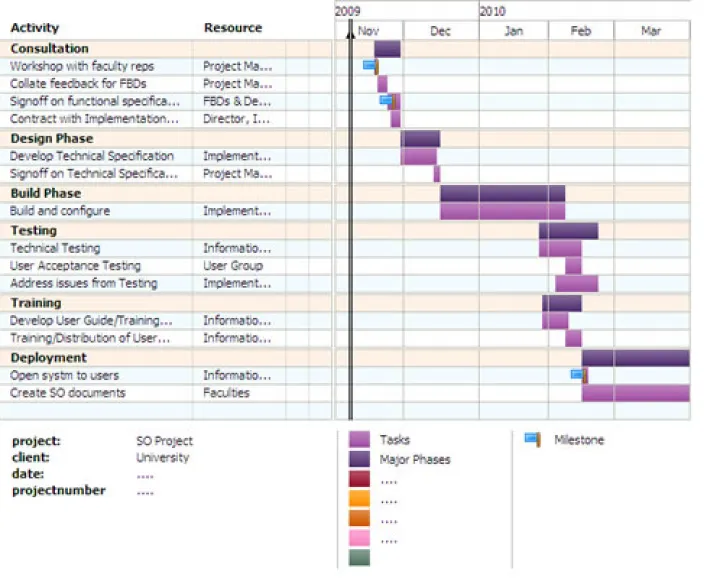
Task: Pick the red legend color swatch
Action: tap(359, 479)
